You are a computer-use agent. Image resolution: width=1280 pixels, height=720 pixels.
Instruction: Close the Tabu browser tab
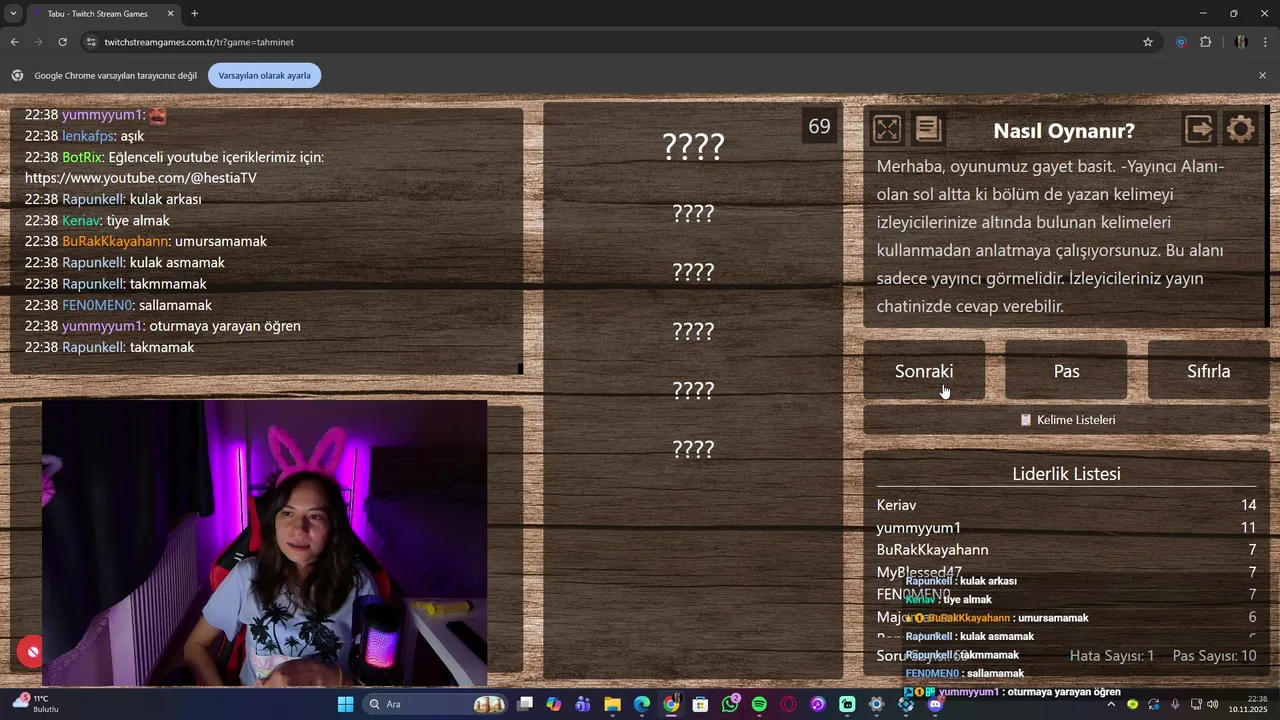170,14
